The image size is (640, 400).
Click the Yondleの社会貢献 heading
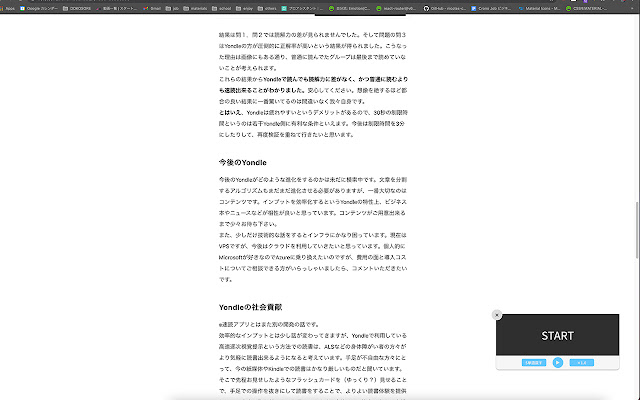coord(250,306)
